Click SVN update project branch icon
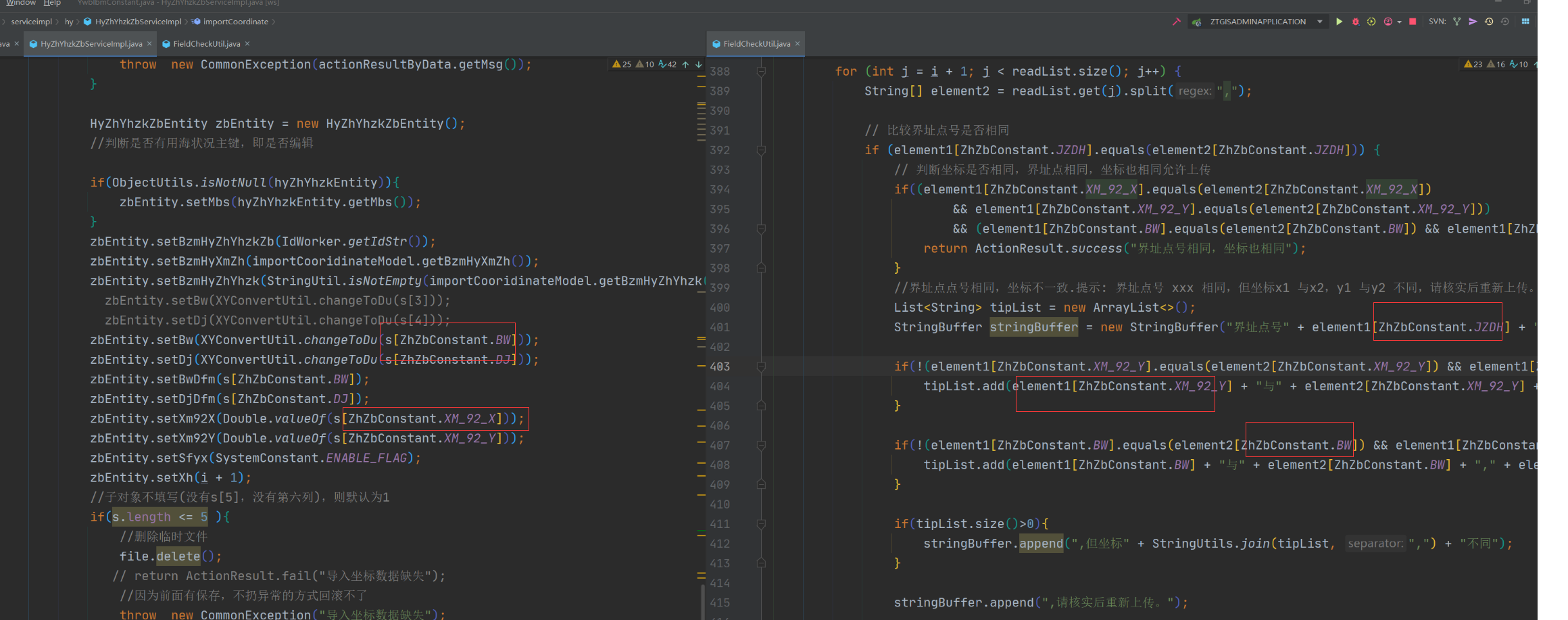The height and width of the screenshot is (620, 1568). [x=1457, y=22]
